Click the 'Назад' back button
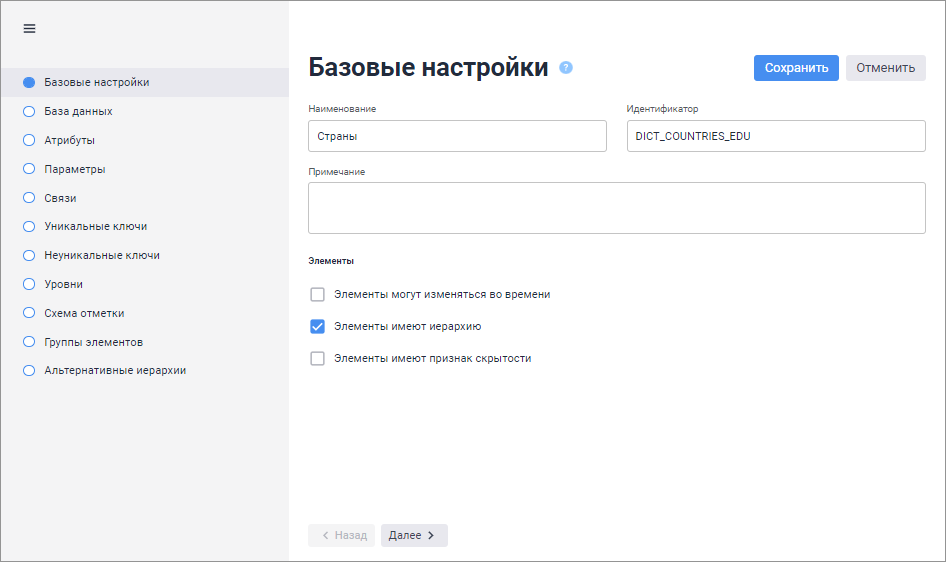The width and height of the screenshot is (946, 562). tap(341, 536)
